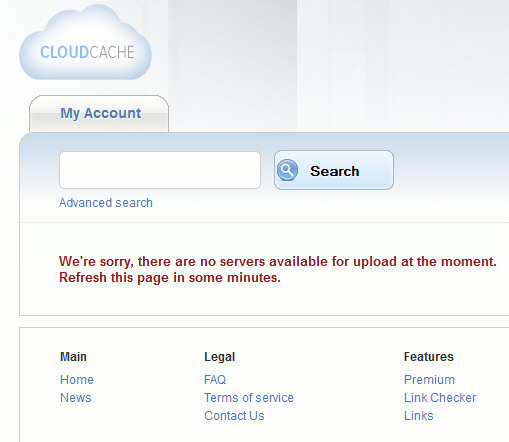Viewport: 509px width, 442px height.
Task: Open the Contact Us link
Action: (x=234, y=416)
